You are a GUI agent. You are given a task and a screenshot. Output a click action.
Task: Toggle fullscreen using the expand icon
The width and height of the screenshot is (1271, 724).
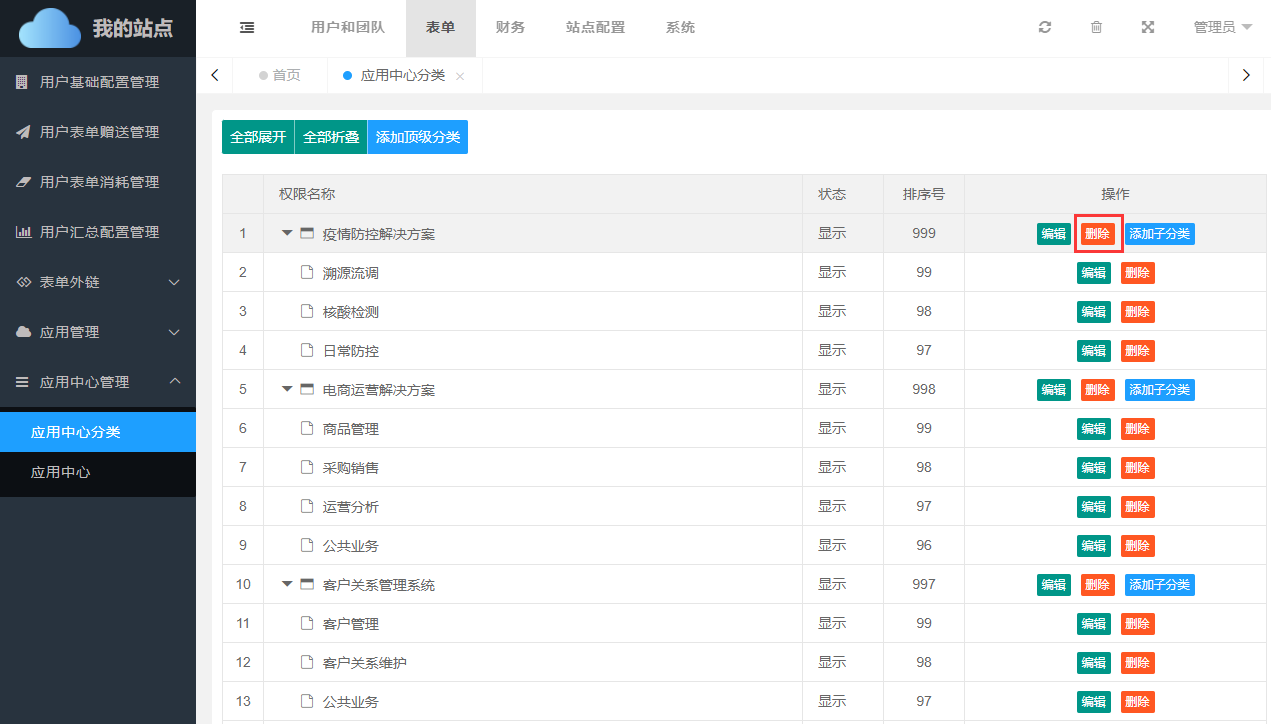tap(1148, 28)
